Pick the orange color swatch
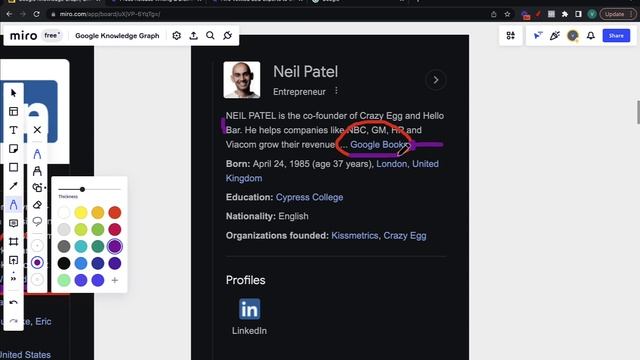The width and height of the screenshot is (640, 360). tap(98, 212)
